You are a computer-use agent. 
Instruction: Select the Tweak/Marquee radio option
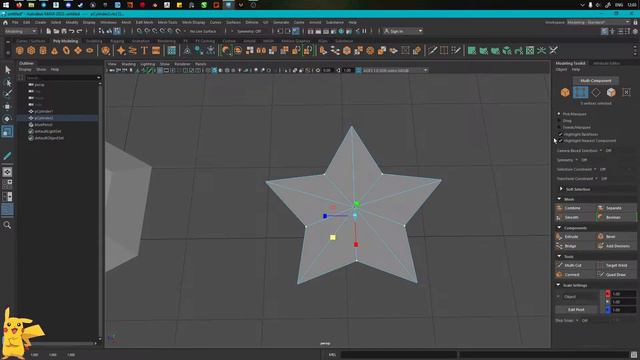point(559,127)
